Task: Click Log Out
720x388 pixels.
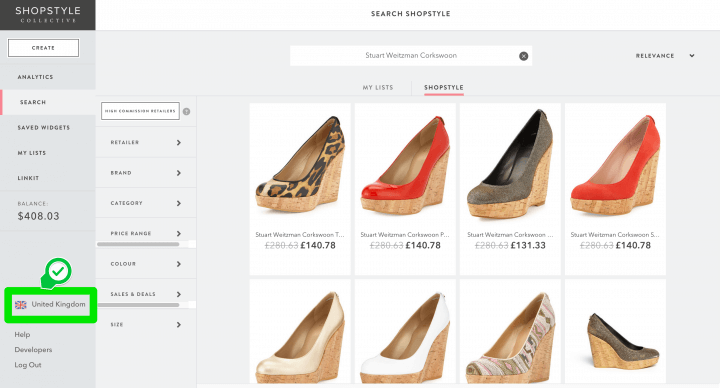Action: pos(28,365)
